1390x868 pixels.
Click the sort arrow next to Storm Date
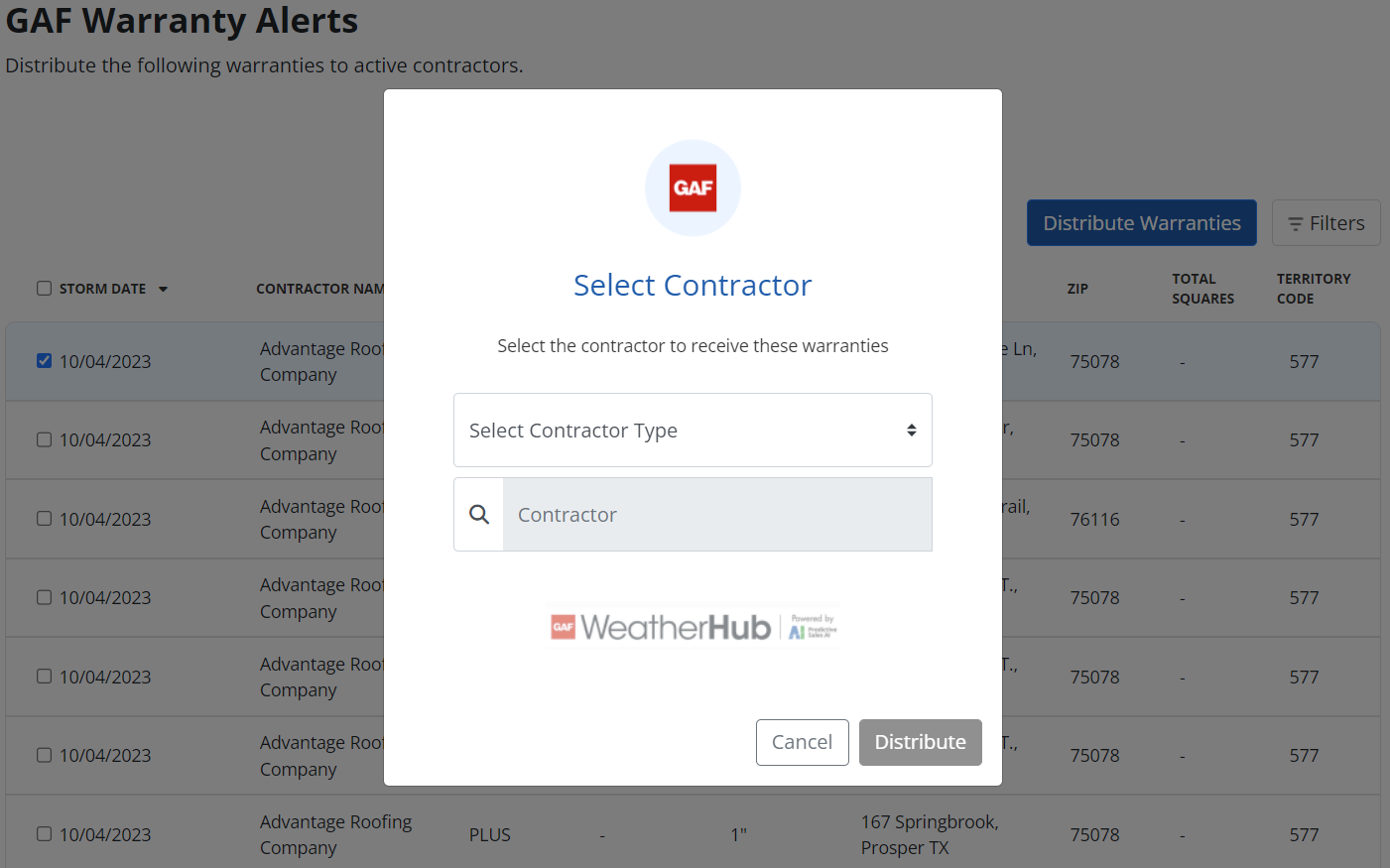click(x=163, y=290)
